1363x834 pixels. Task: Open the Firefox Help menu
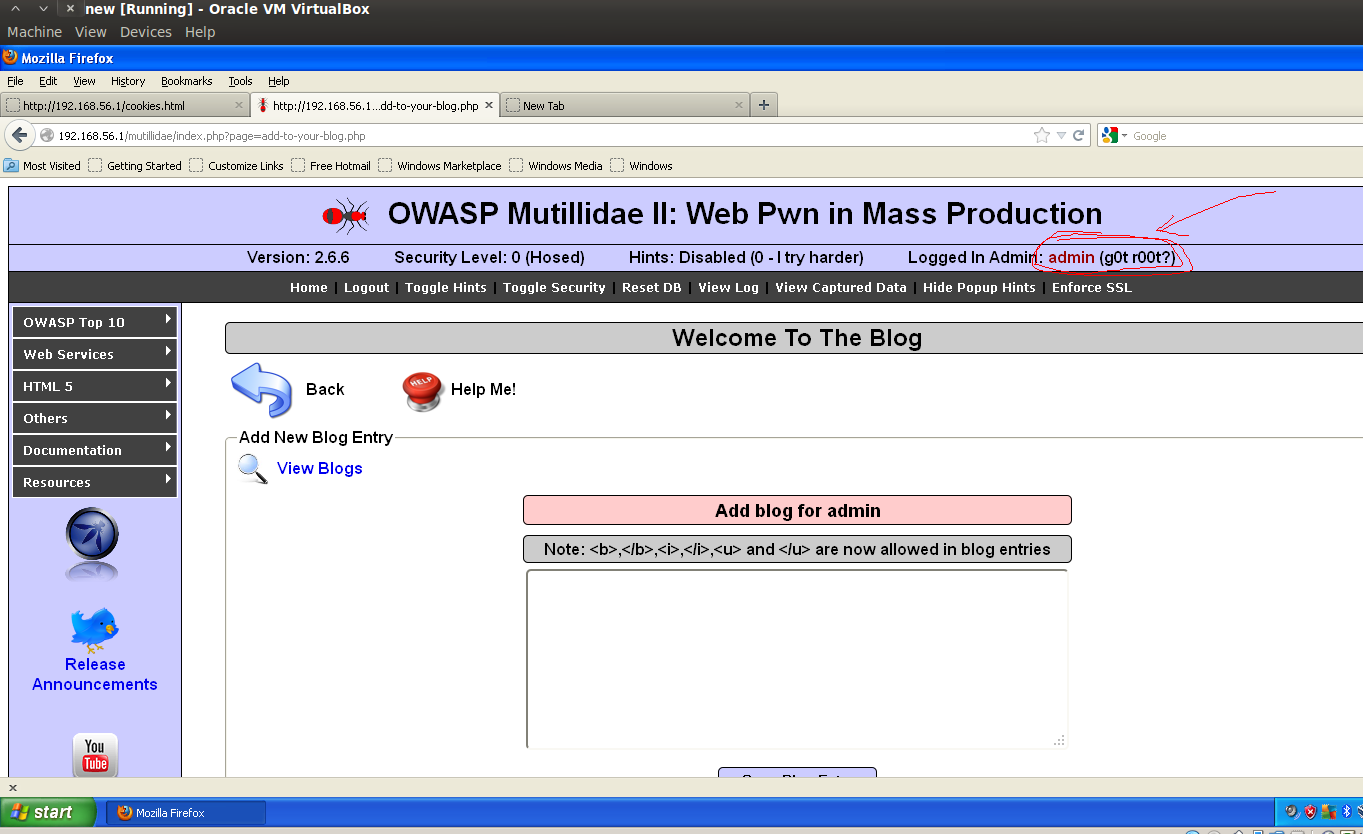click(279, 81)
